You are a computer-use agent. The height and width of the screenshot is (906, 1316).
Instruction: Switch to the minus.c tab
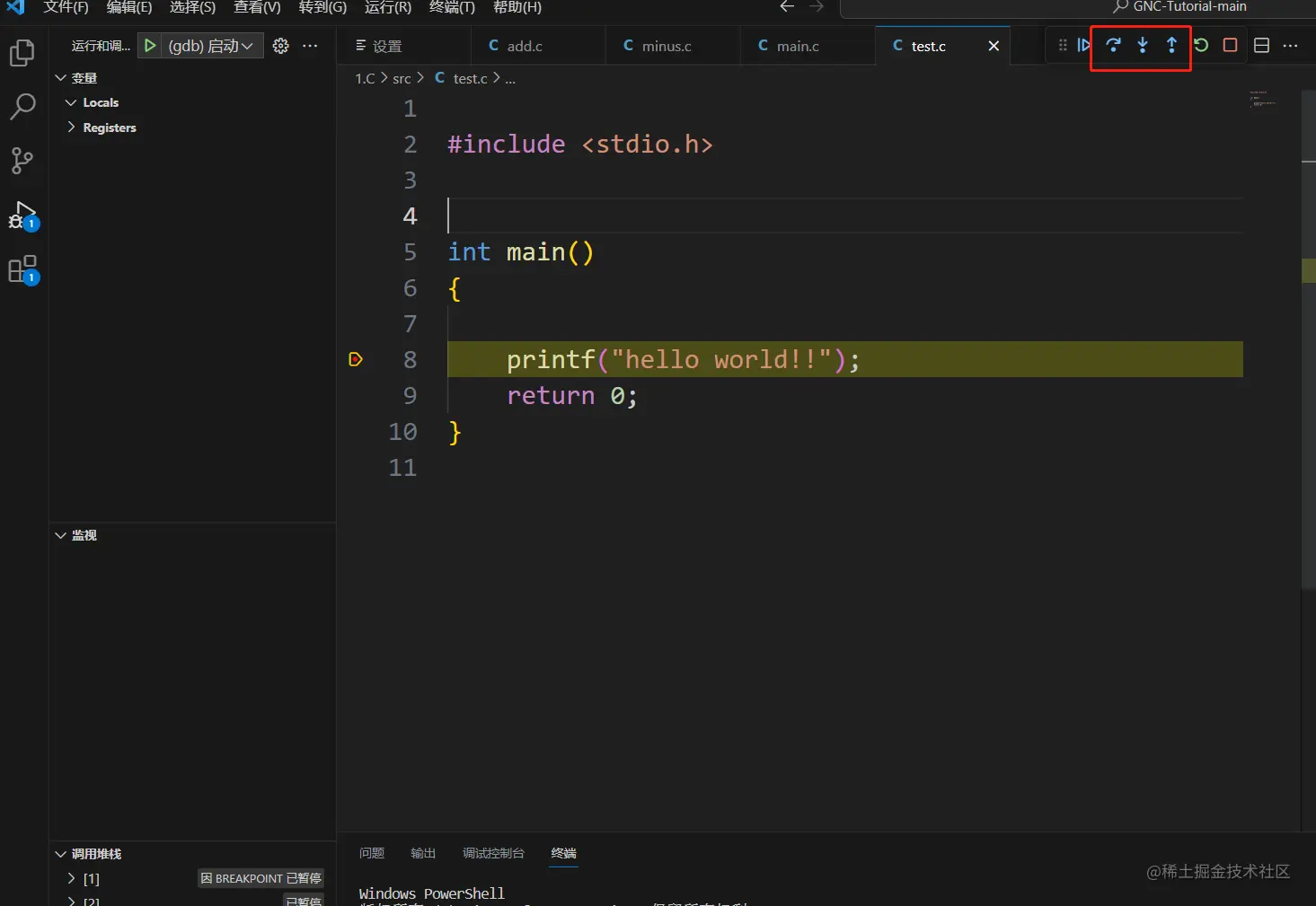coord(673,46)
